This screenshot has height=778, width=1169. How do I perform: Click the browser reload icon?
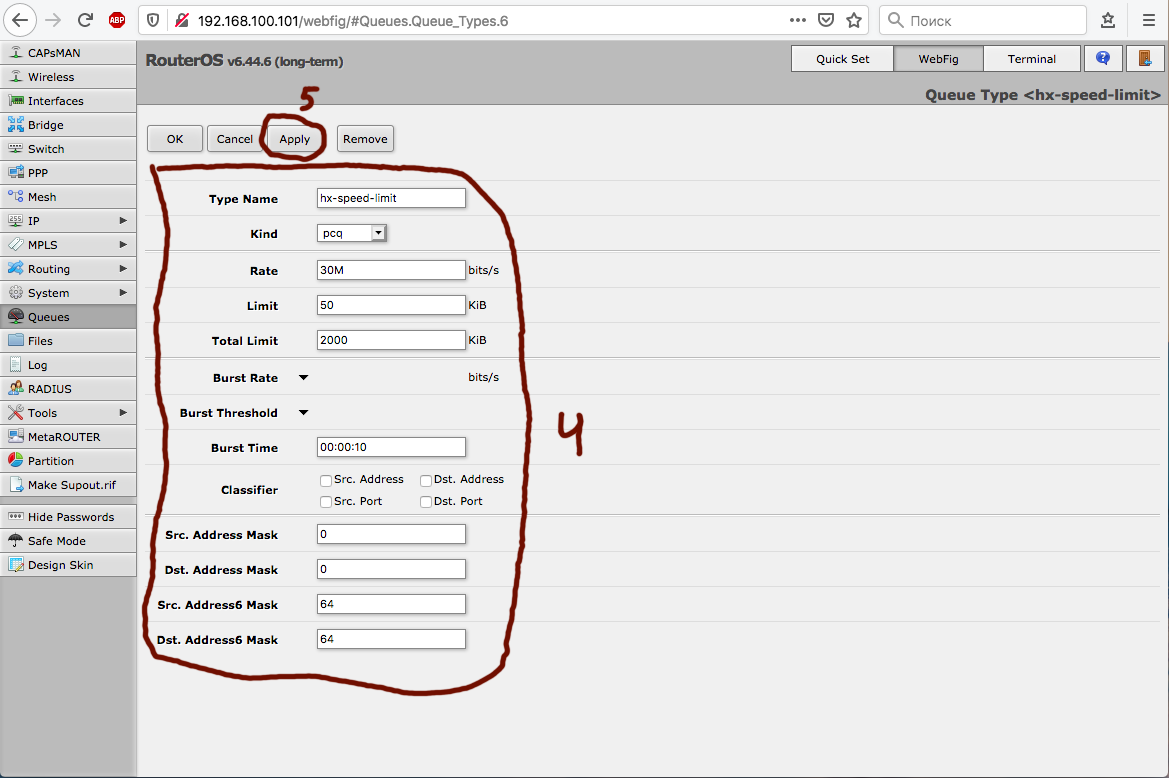pos(86,20)
